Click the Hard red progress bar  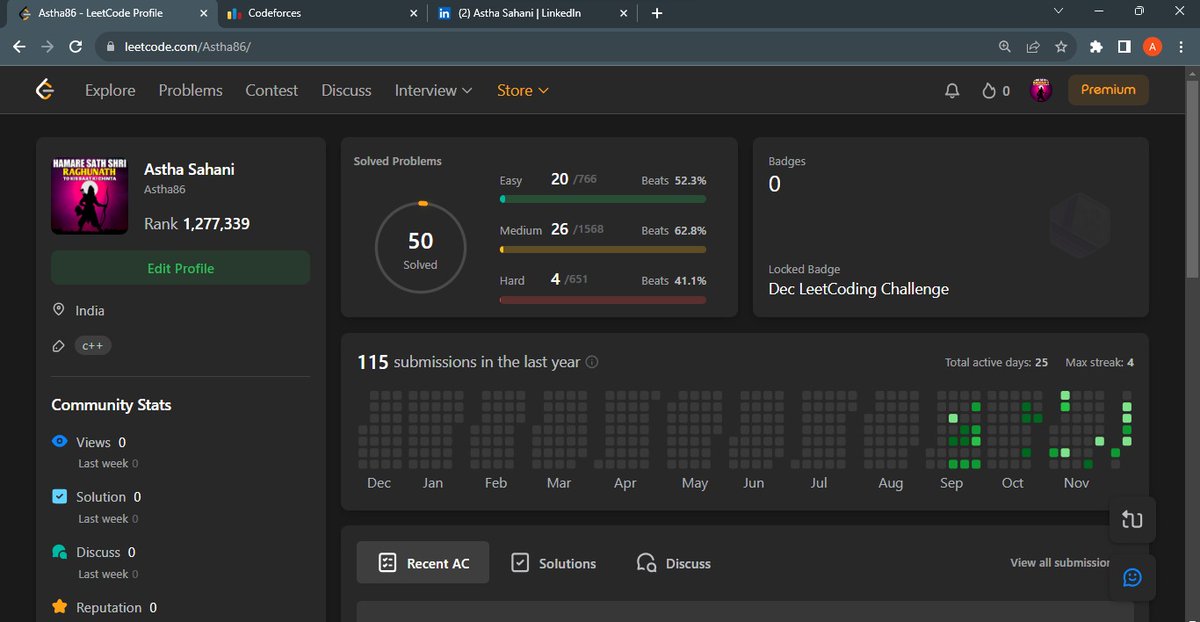point(602,299)
